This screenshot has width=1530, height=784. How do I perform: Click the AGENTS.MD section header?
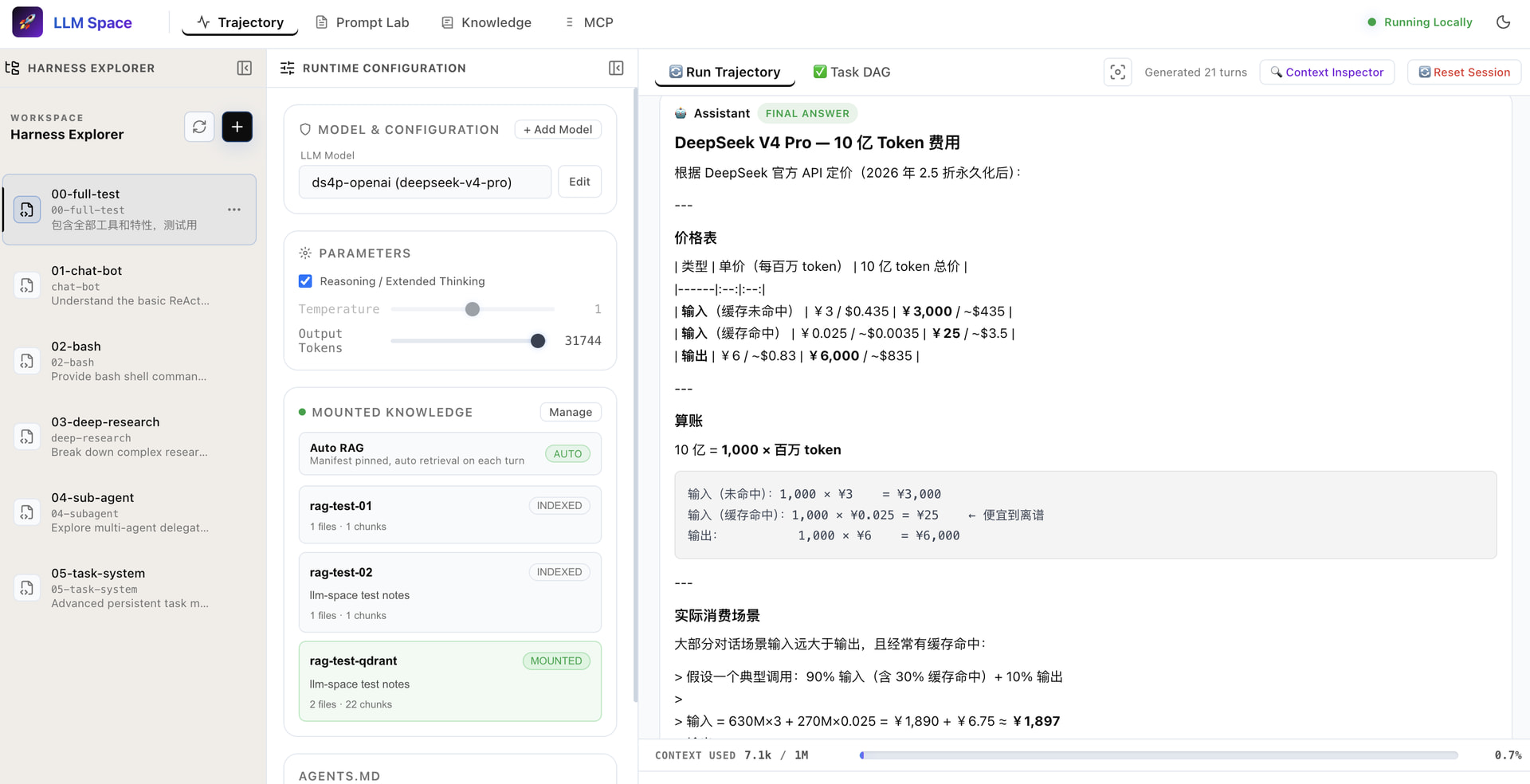pos(339,776)
